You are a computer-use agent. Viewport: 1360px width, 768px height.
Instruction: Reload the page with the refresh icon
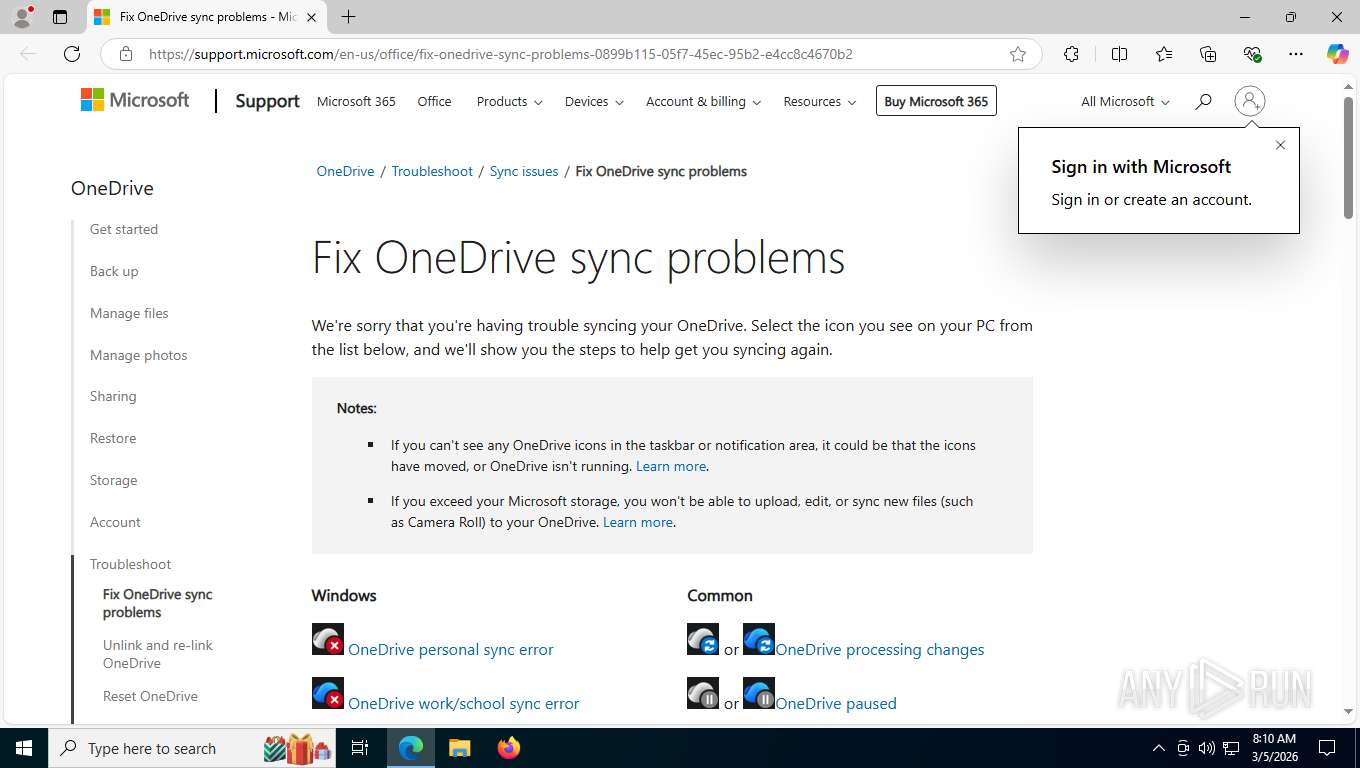(72, 54)
